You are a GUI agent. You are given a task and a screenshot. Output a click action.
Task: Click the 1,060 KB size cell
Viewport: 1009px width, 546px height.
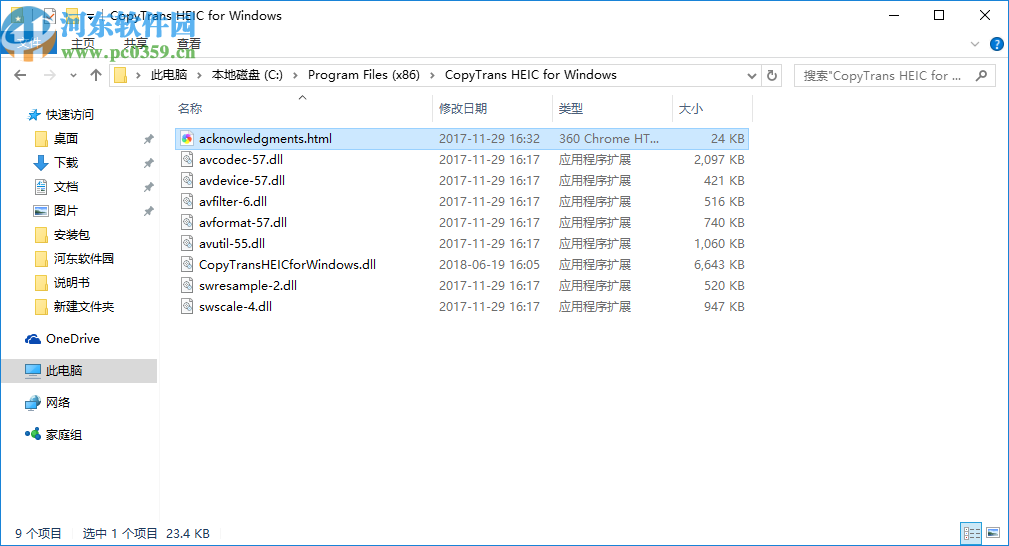(719, 243)
